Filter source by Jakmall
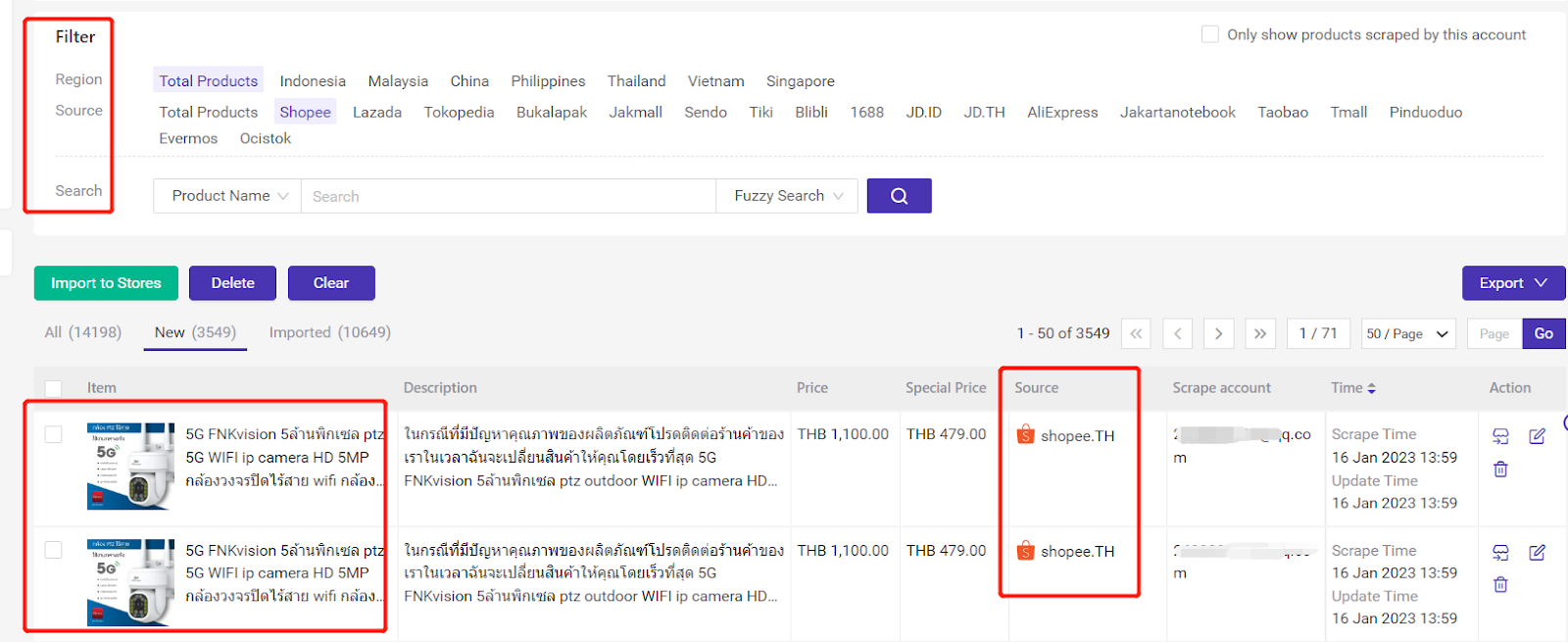This screenshot has height=642, width=1568. coord(635,112)
